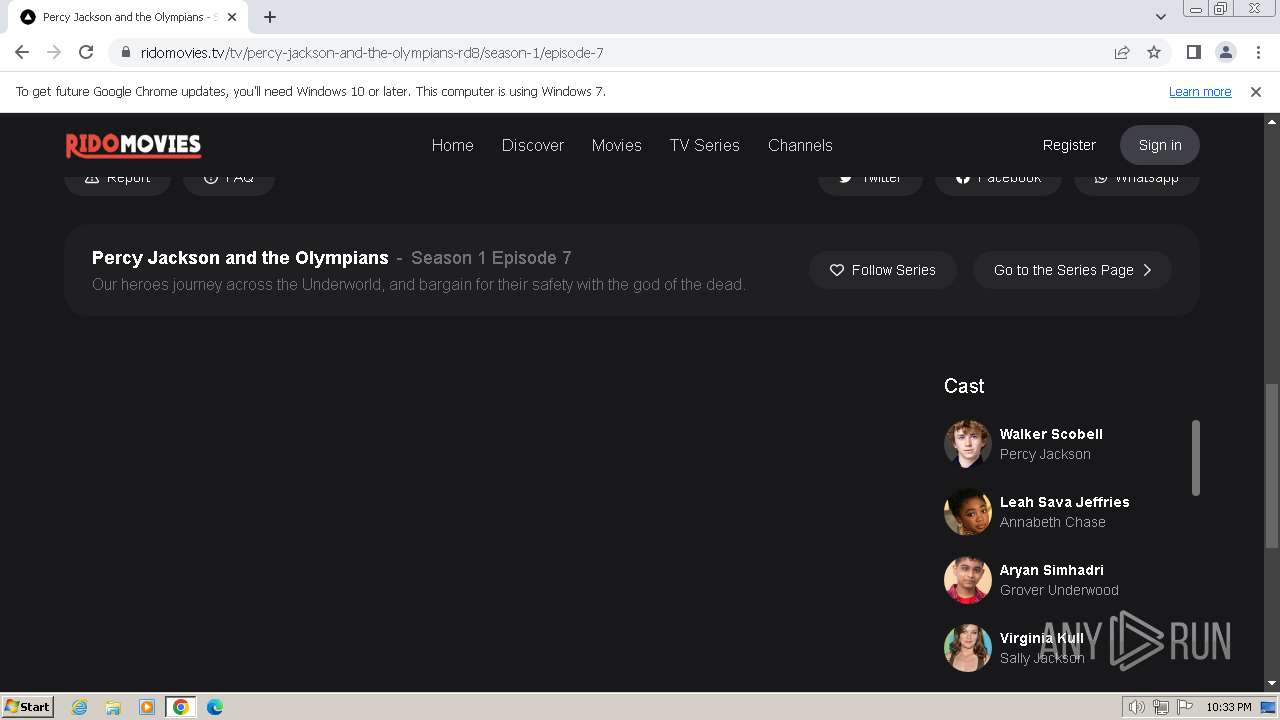Click the Sign in button
Screen dimensions: 1280x720
click(1160, 145)
